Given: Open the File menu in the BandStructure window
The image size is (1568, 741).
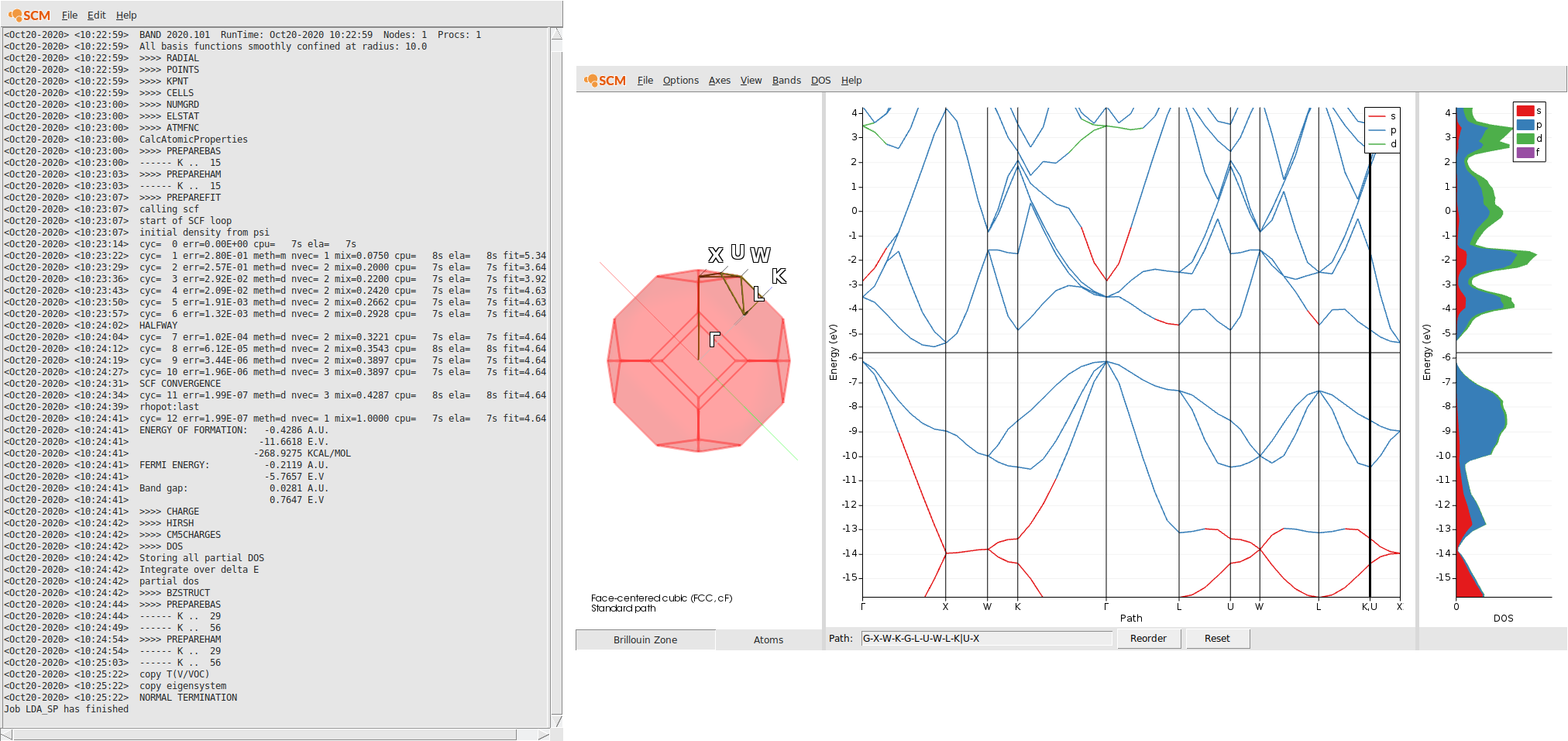Looking at the screenshot, I should point(645,80).
